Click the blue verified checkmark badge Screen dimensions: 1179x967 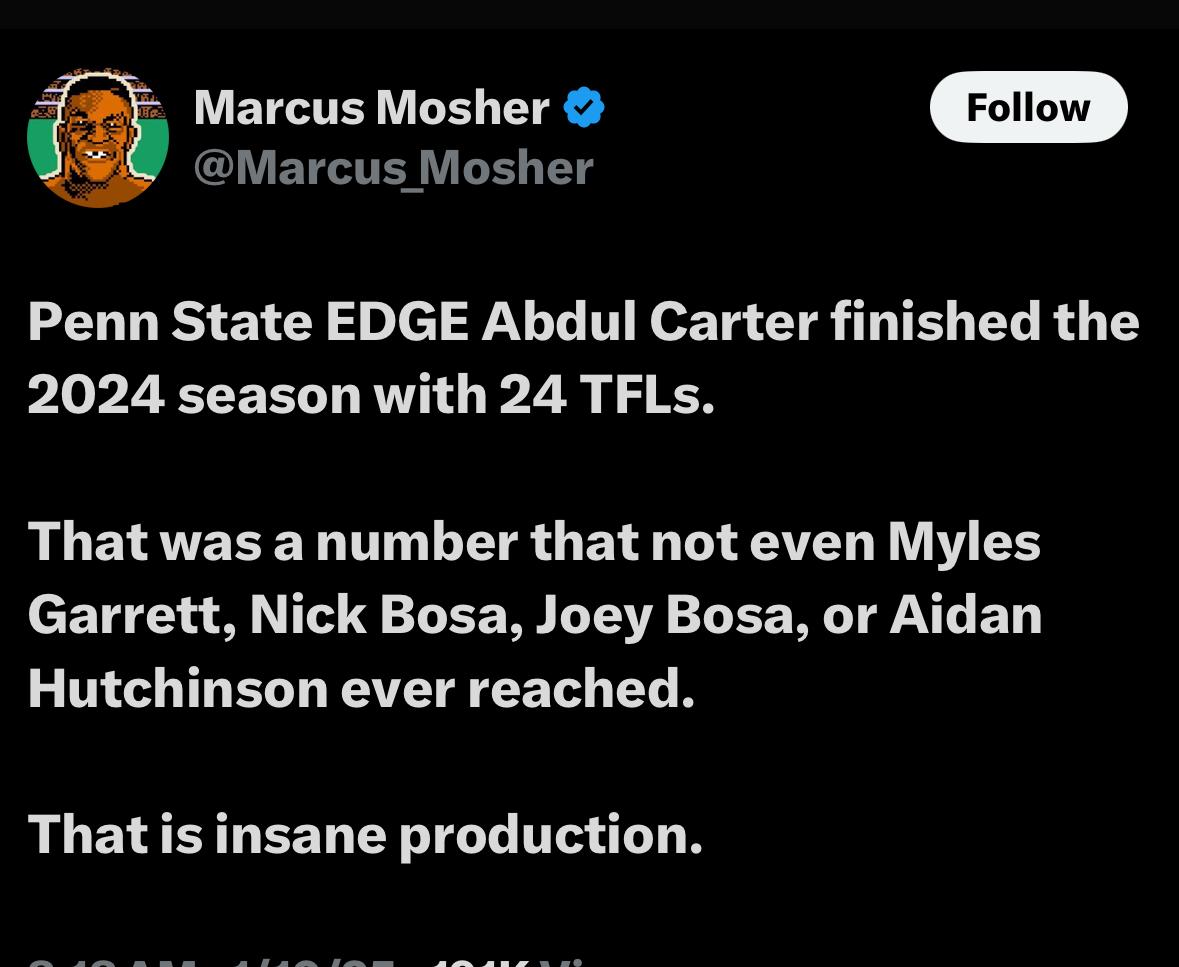(584, 108)
